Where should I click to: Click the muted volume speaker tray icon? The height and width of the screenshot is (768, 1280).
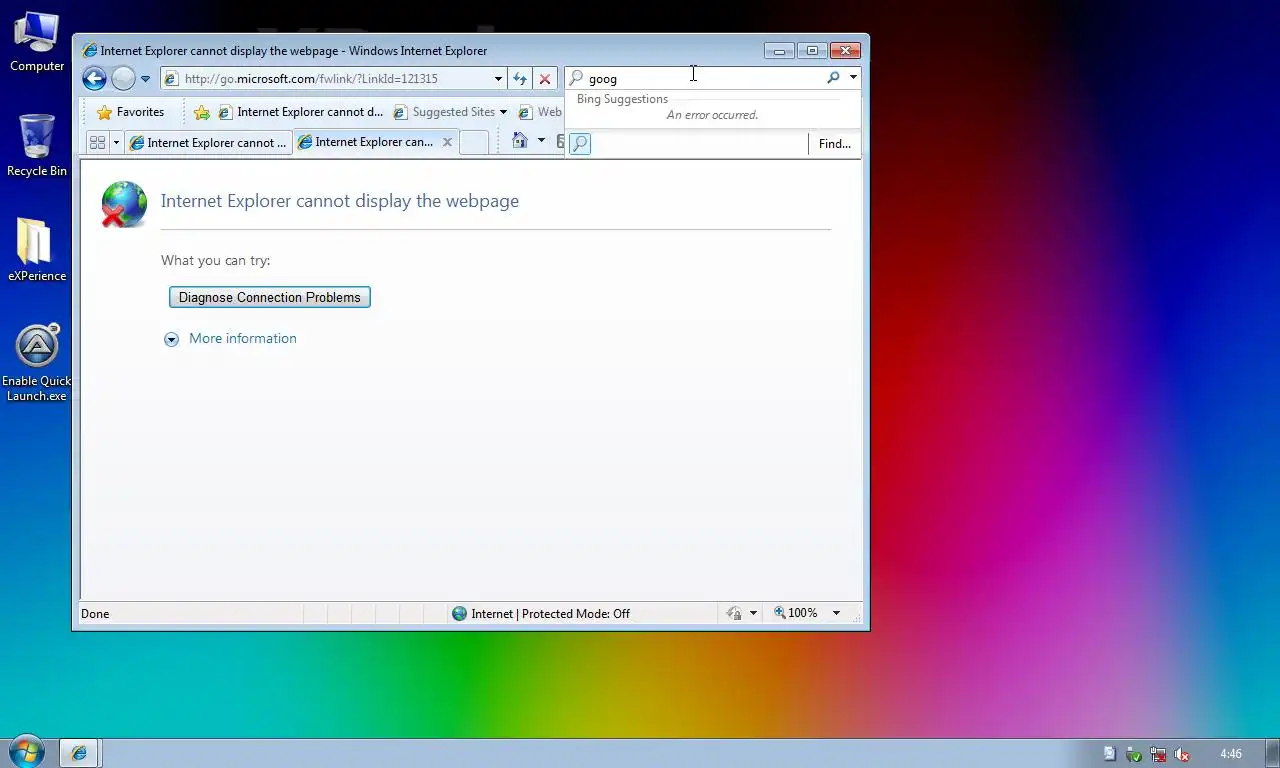[1182, 754]
